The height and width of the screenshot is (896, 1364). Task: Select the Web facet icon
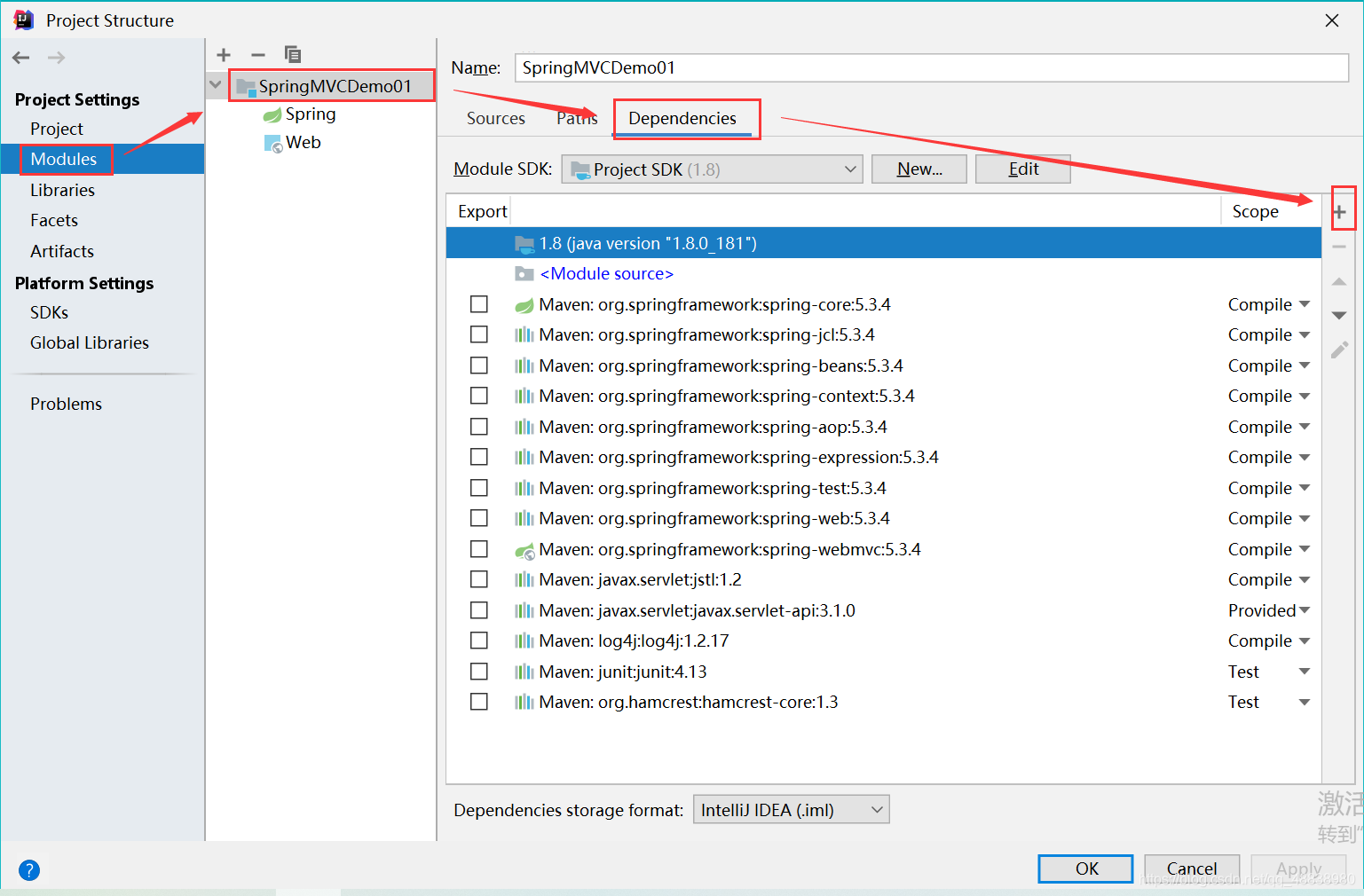[x=273, y=144]
